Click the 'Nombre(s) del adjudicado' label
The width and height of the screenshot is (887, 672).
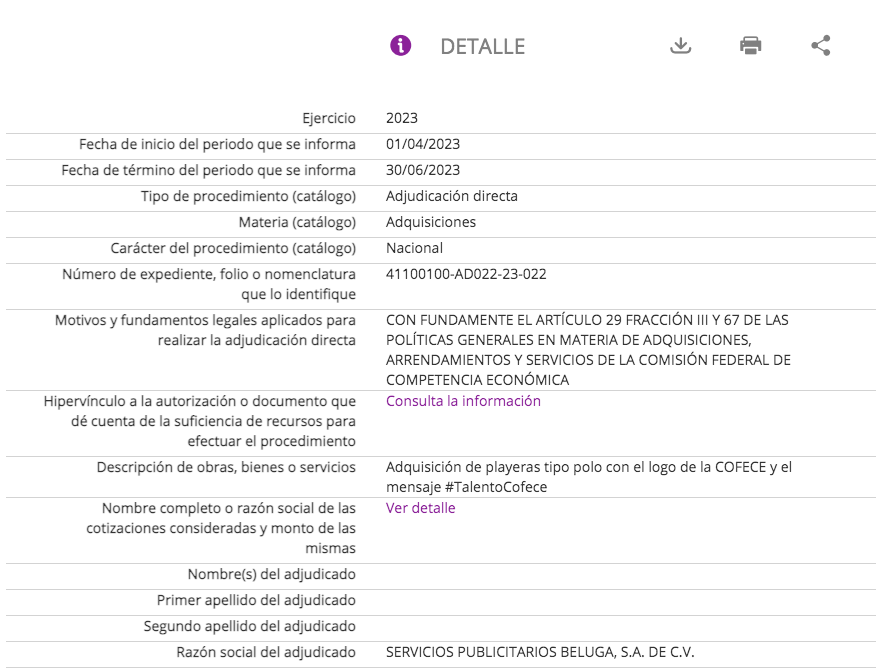point(271,574)
